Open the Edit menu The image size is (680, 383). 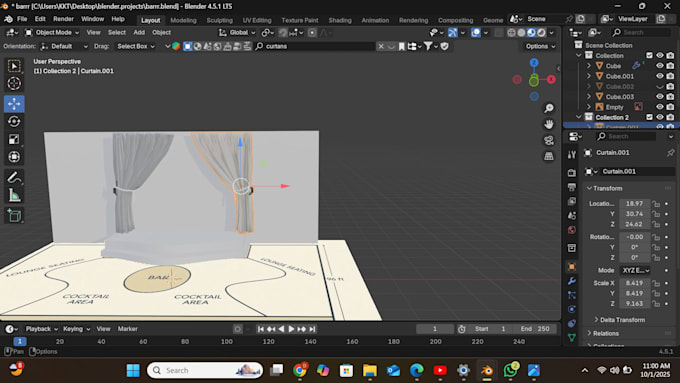(x=40, y=19)
